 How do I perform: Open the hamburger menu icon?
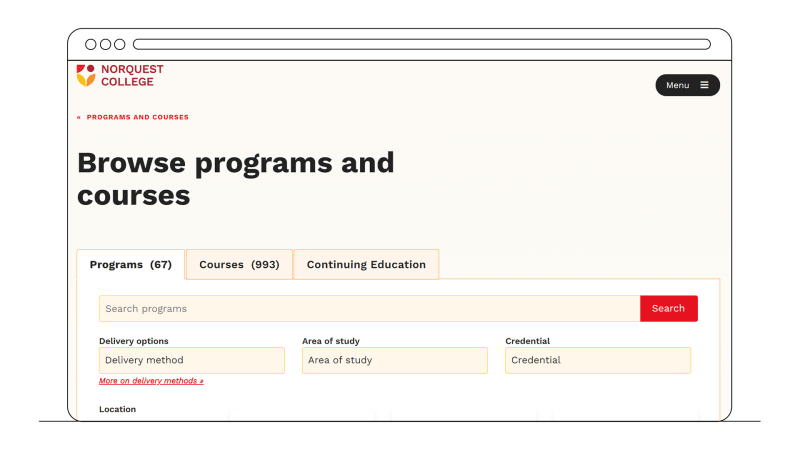(704, 85)
